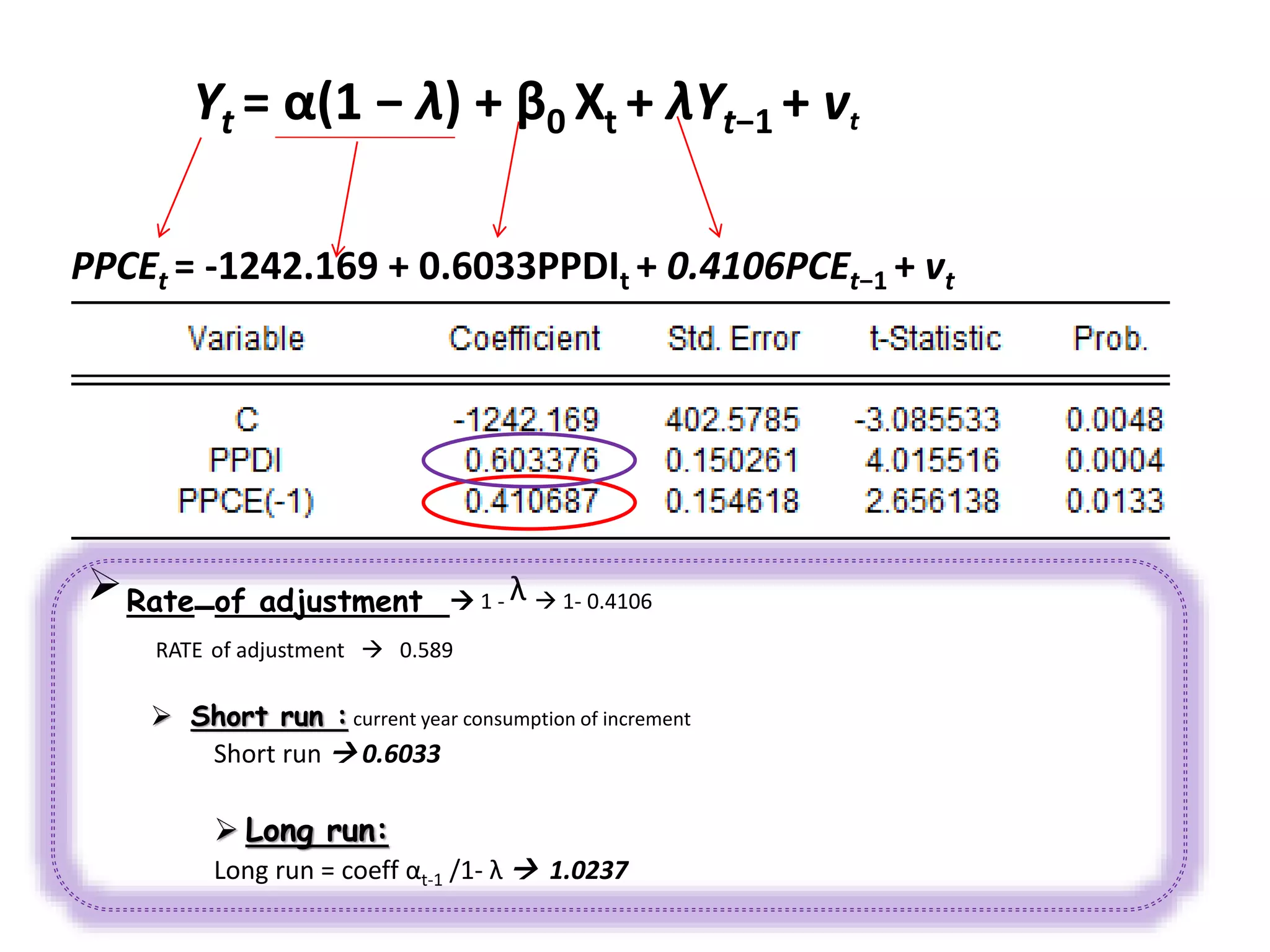Click the '0.6033PPDIt' term in estimated equation
The image size is (1270, 952).
tap(524, 268)
